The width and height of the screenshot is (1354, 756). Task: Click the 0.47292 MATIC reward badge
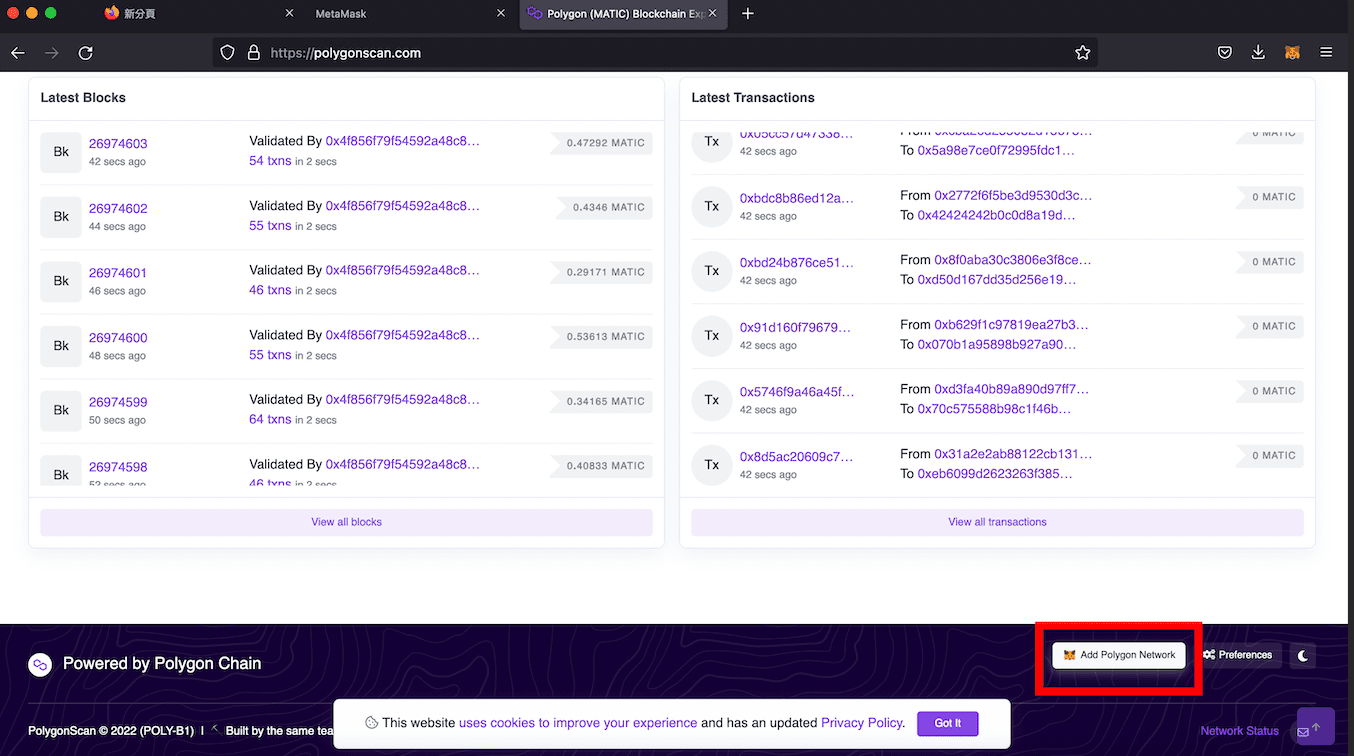tap(602, 143)
